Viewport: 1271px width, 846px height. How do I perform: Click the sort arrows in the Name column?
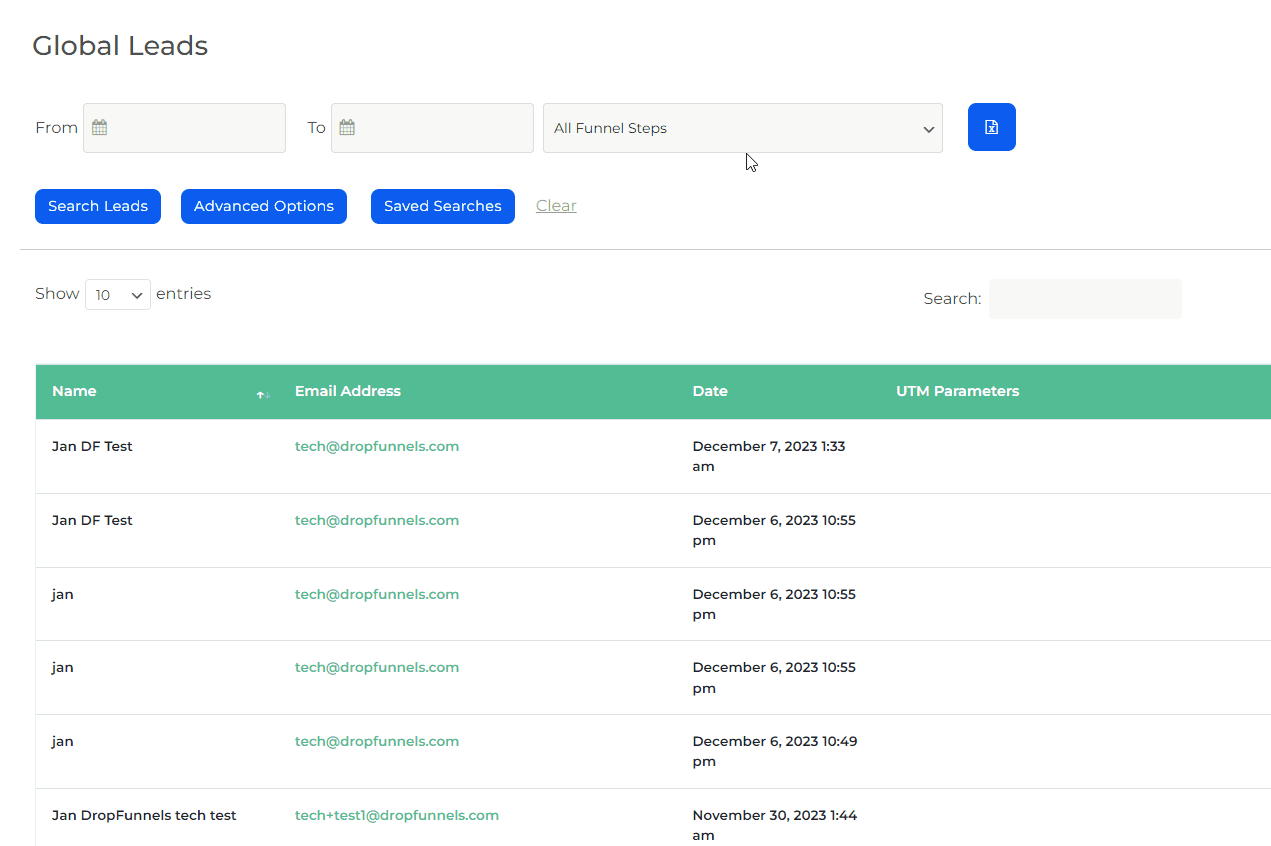tap(263, 395)
